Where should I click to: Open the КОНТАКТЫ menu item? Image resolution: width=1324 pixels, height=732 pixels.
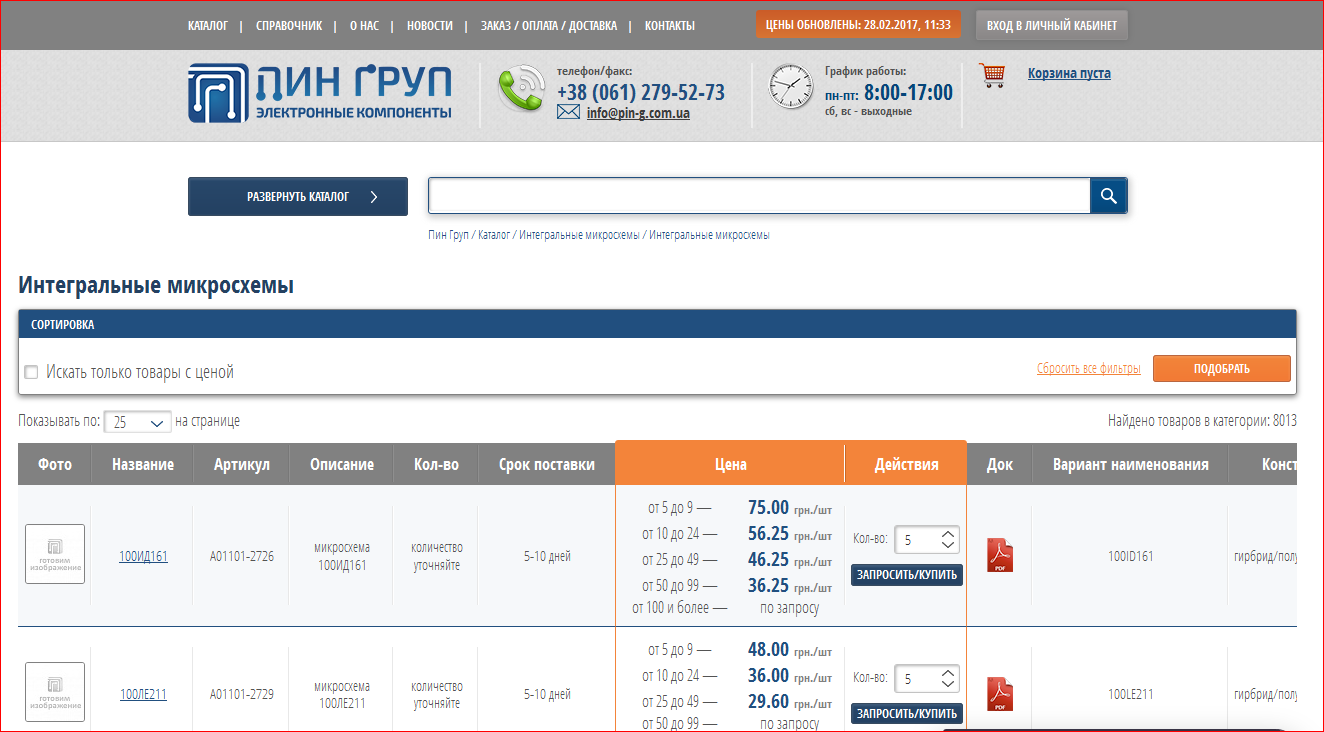point(668,26)
